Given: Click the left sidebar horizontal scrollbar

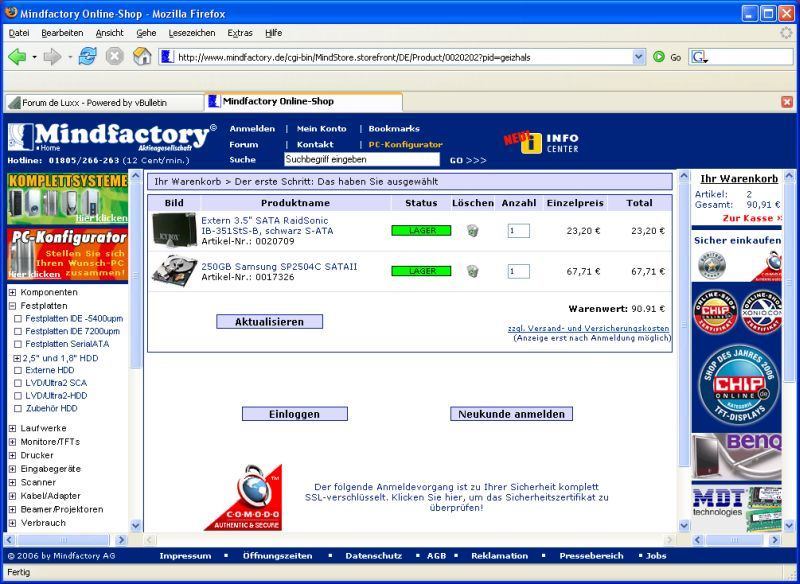Looking at the screenshot, I should (64, 540).
